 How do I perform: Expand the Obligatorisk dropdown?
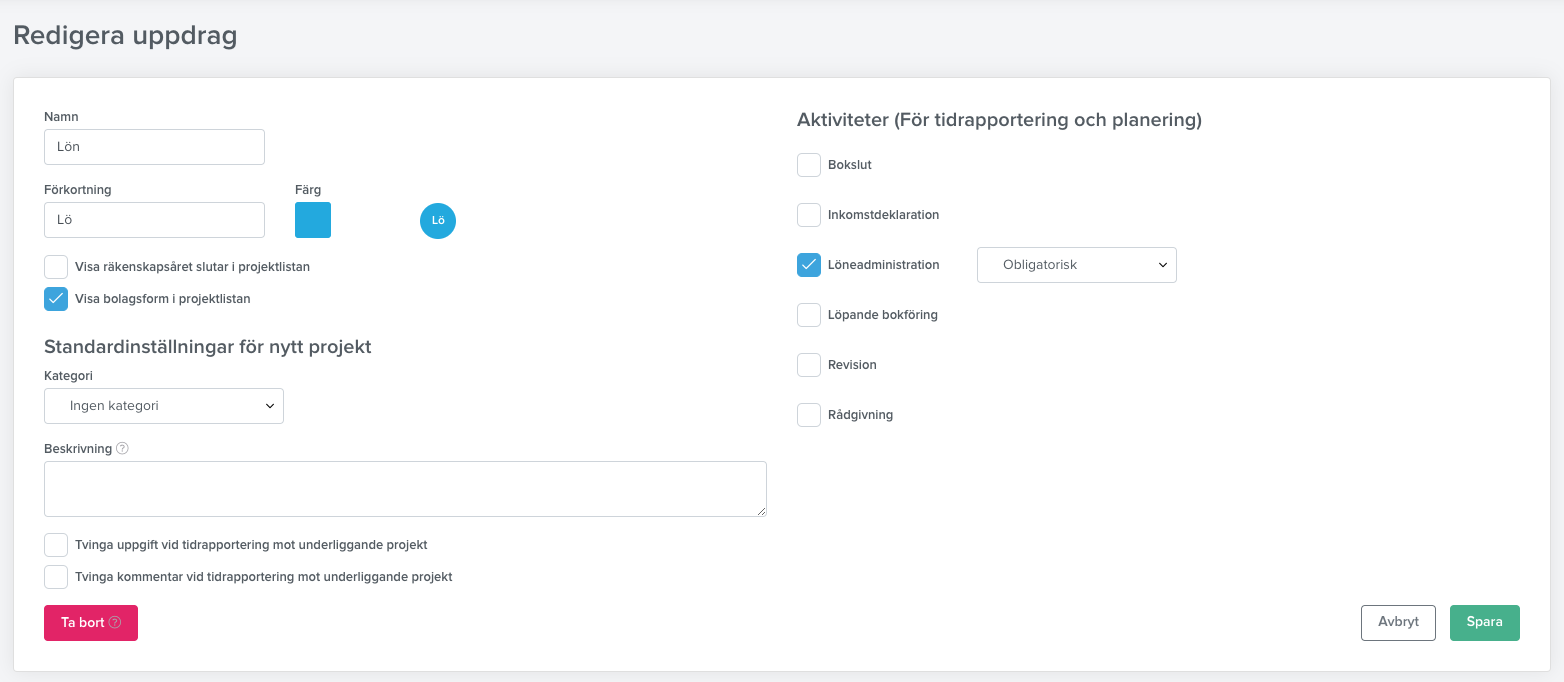(x=1077, y=265)
